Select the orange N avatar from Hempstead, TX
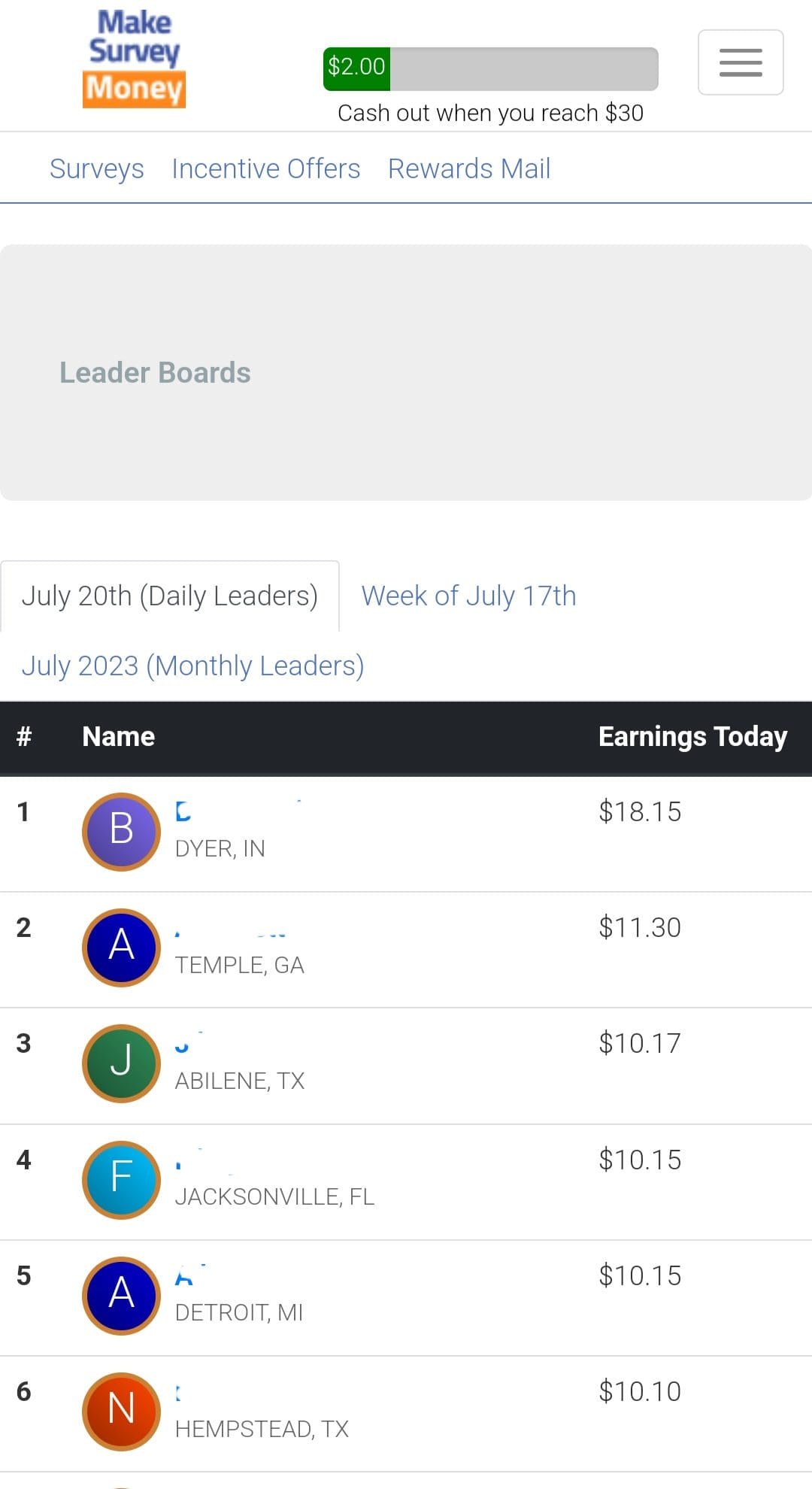Image resolution: width=812 pixels, height=1489 pixels. click(x=121, y=1411)
